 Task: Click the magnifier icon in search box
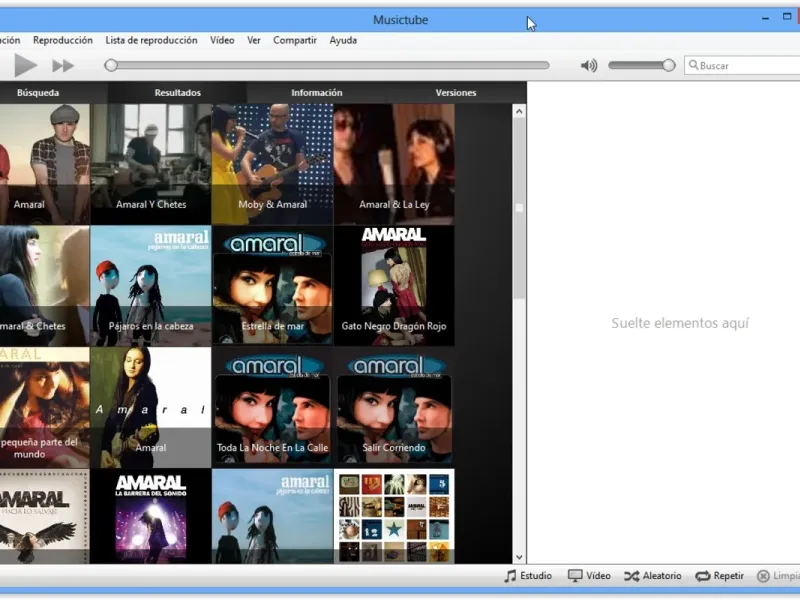tap(693, 65)
